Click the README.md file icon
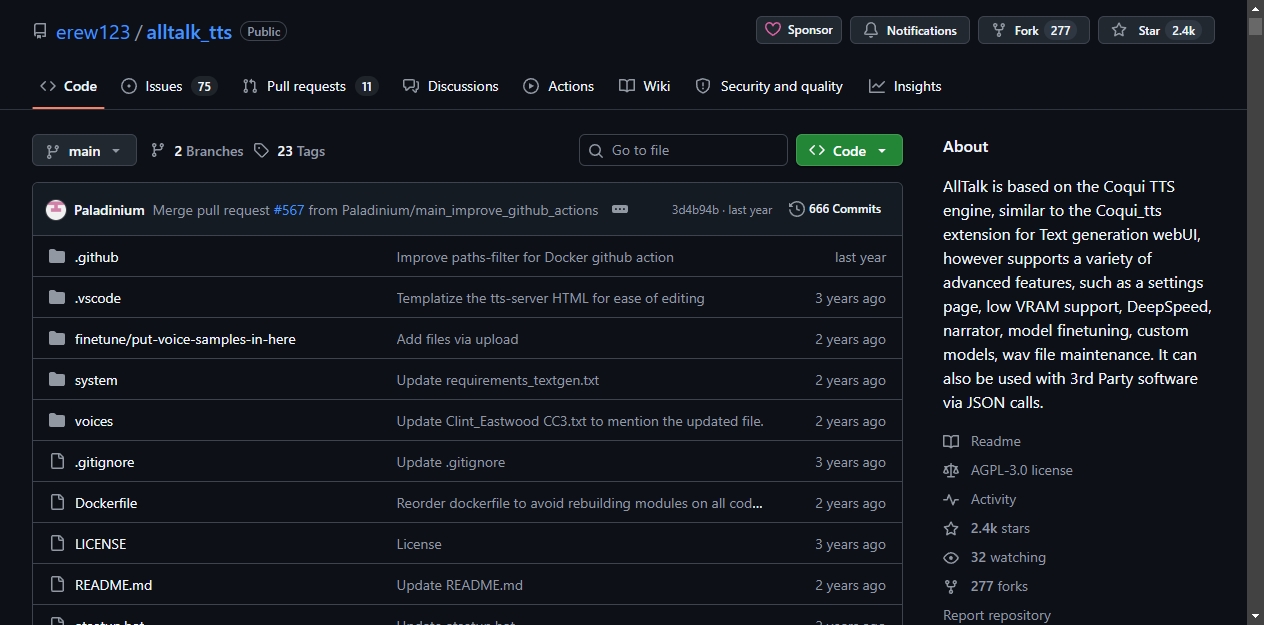This screenshot has height=625, width=1264. (57, 585)
